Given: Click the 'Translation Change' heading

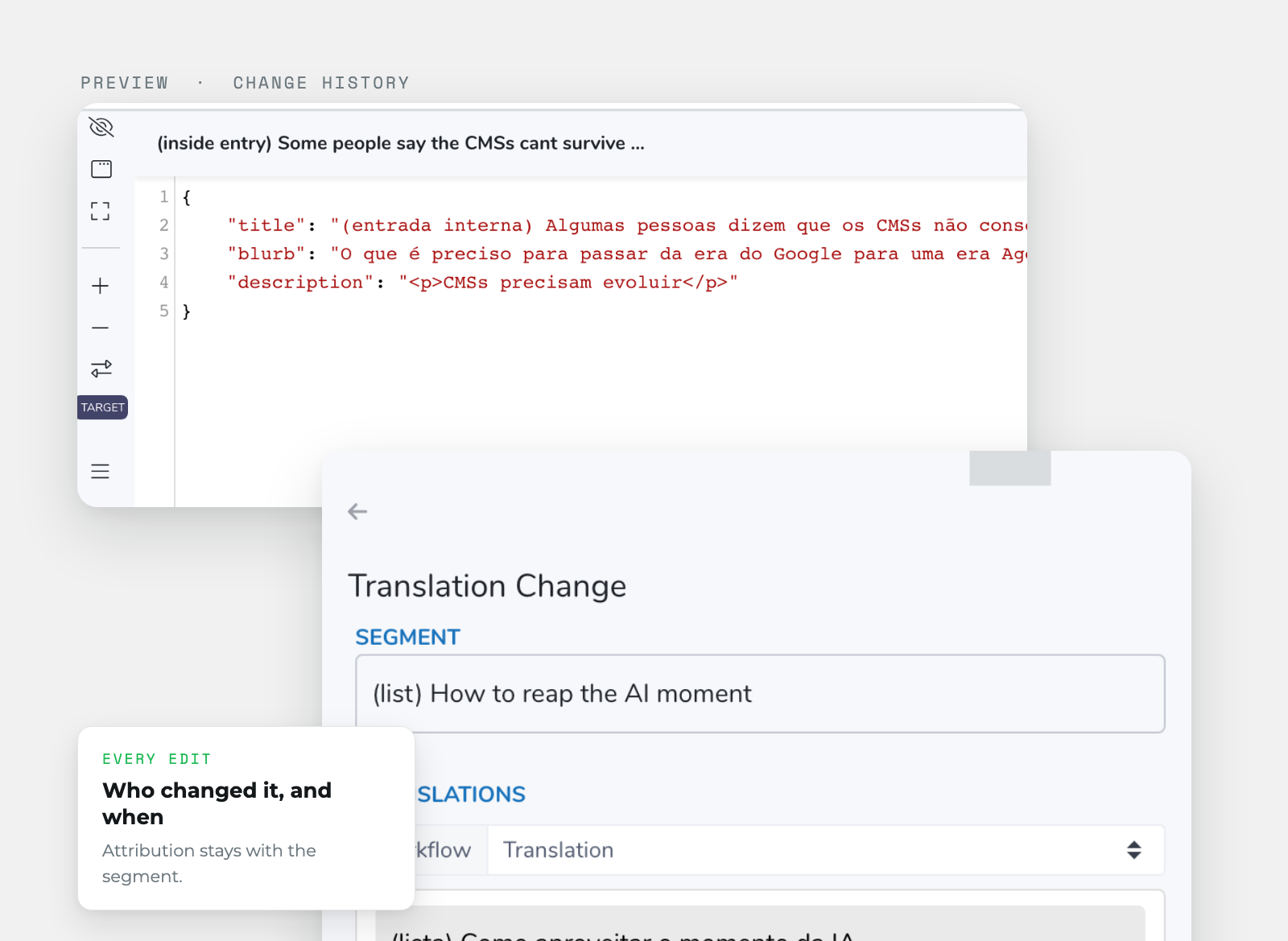Looking at the screenshot, I should [487, 586].
